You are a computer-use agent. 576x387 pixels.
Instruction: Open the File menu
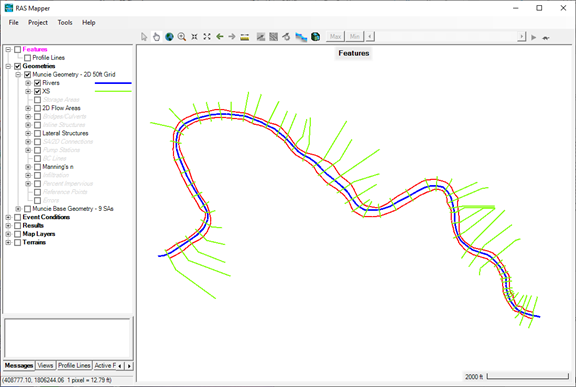click(x=14, y=23)
